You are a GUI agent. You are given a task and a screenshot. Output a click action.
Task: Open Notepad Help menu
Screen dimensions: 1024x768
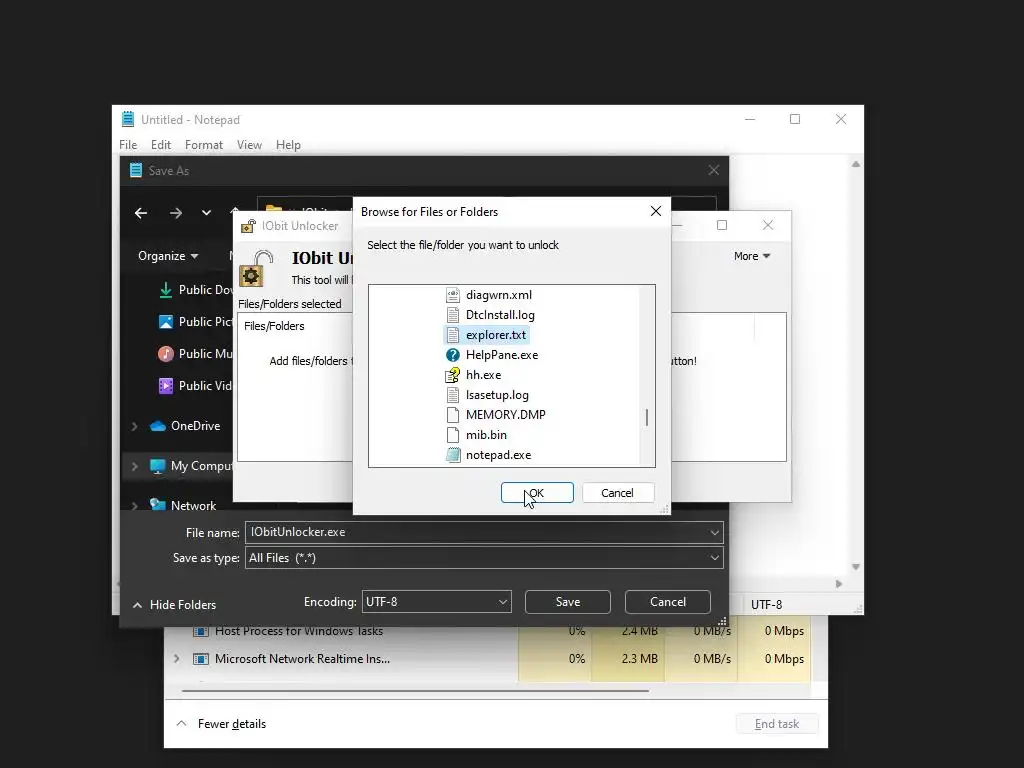288,145
